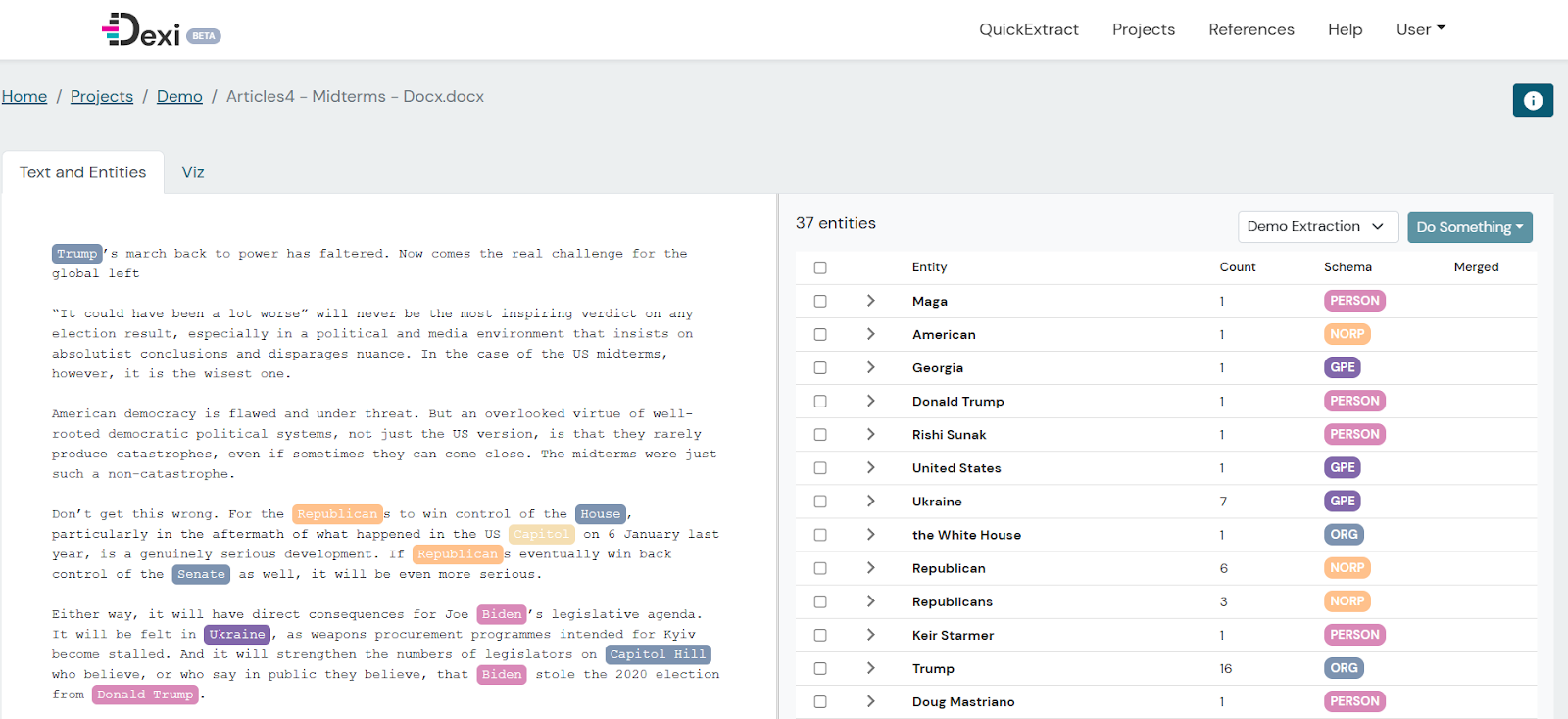Open the Demo Extraction dropdown
Image resolution: width=1568 pixels, height=719 pixels.
tap(1316, 226)
